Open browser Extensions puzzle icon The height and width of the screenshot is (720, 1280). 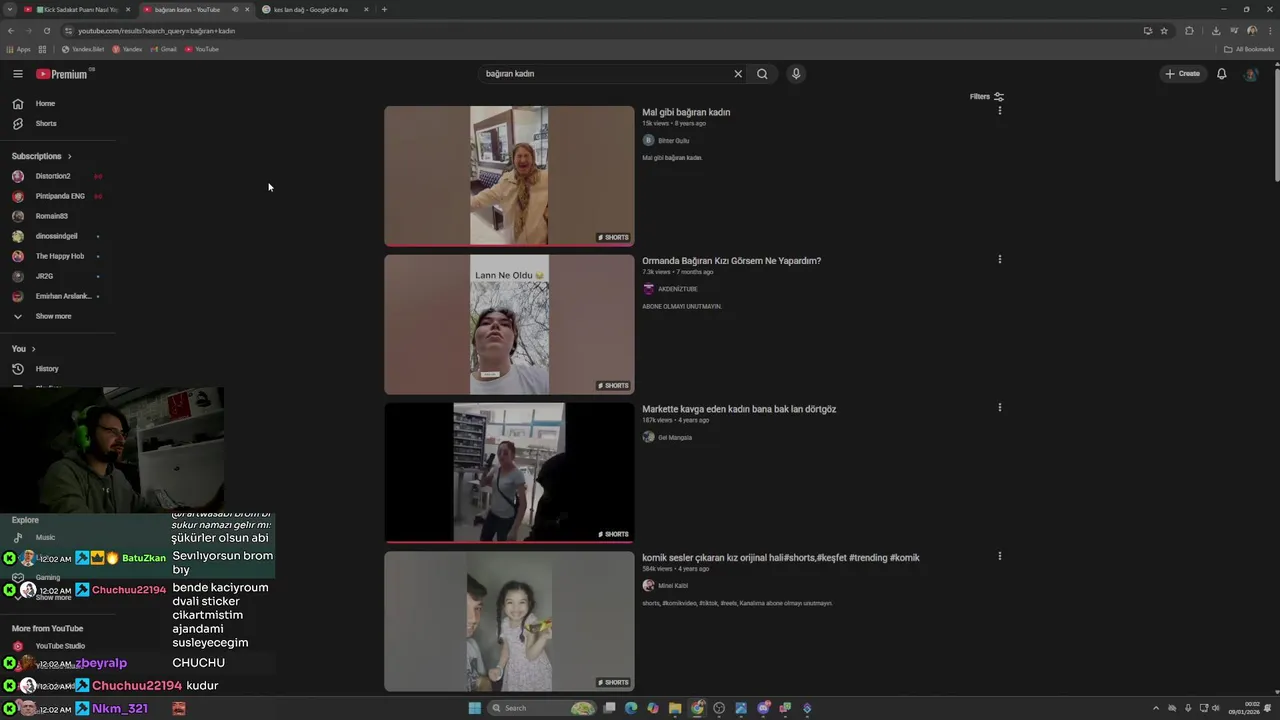click(x=1189, y=31)
